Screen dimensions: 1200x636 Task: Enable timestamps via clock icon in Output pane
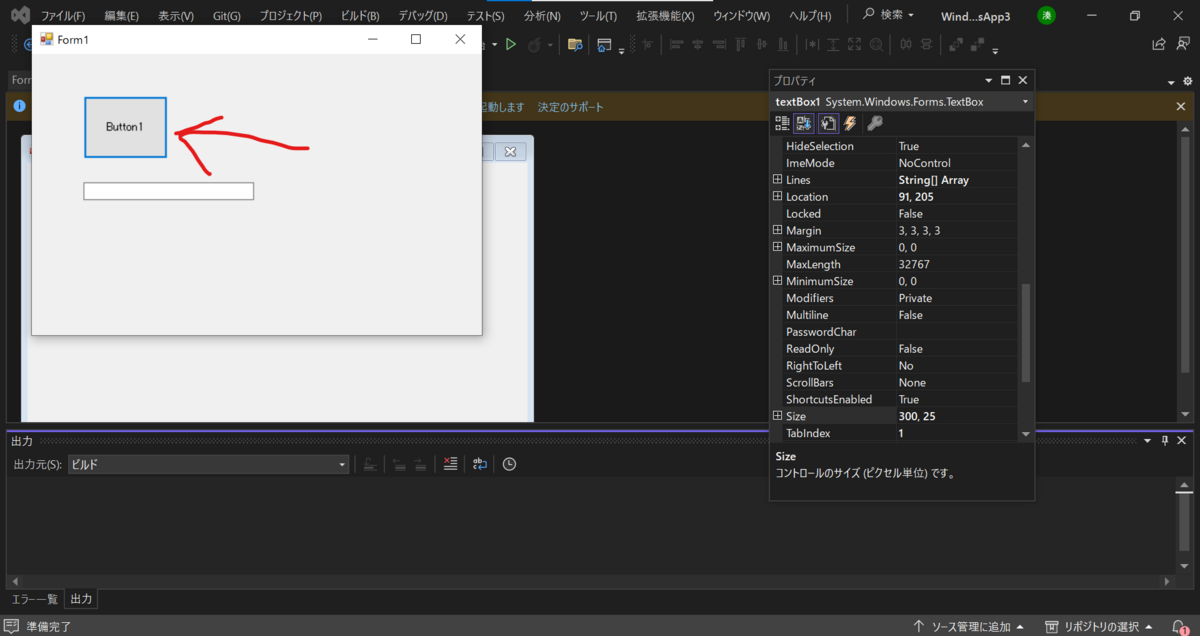tap(508, 463)
